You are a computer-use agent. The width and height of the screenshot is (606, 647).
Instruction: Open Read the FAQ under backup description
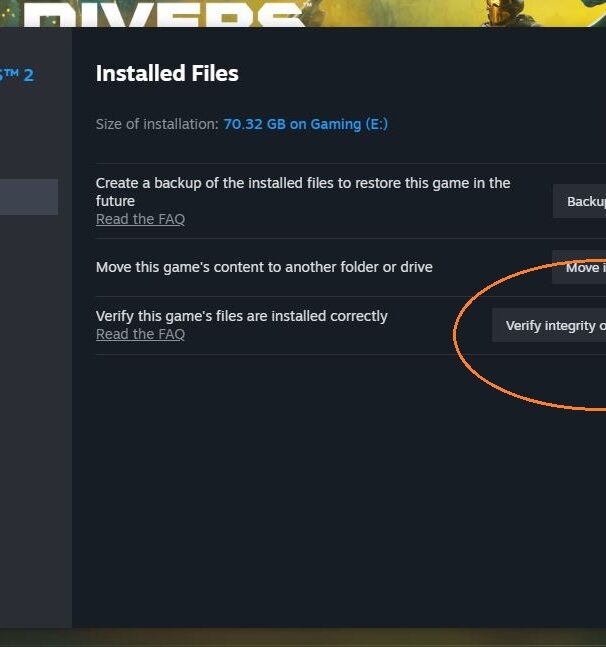pyautogui.click(x=140, y=219)
